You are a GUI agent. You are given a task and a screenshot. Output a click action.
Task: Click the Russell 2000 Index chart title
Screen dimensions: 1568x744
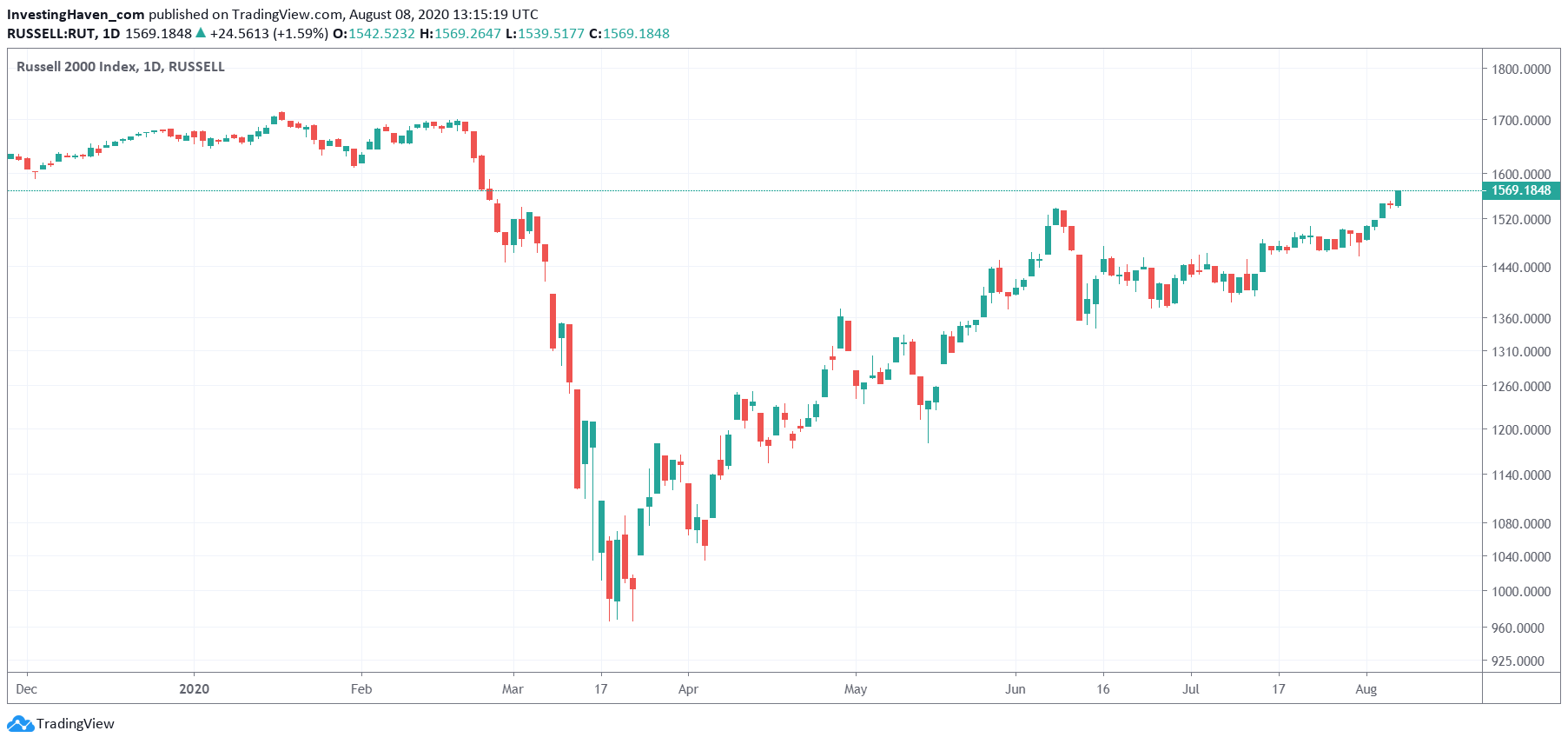pyautogui.click(x=121, y=67)
